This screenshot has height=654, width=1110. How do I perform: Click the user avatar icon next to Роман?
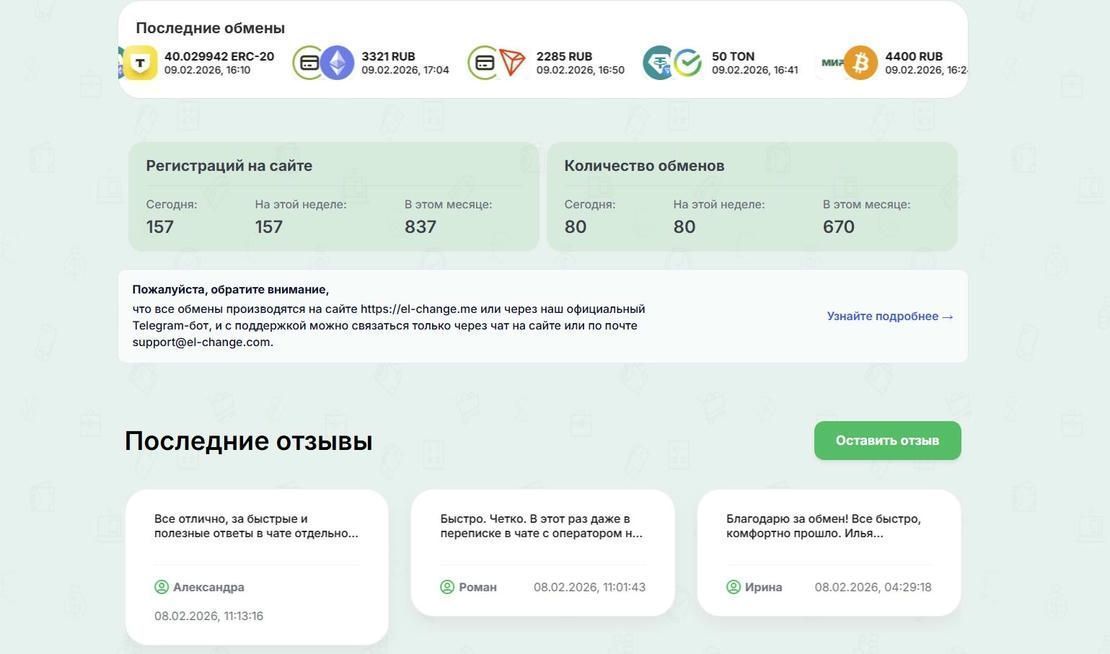(x=447, y=587)
